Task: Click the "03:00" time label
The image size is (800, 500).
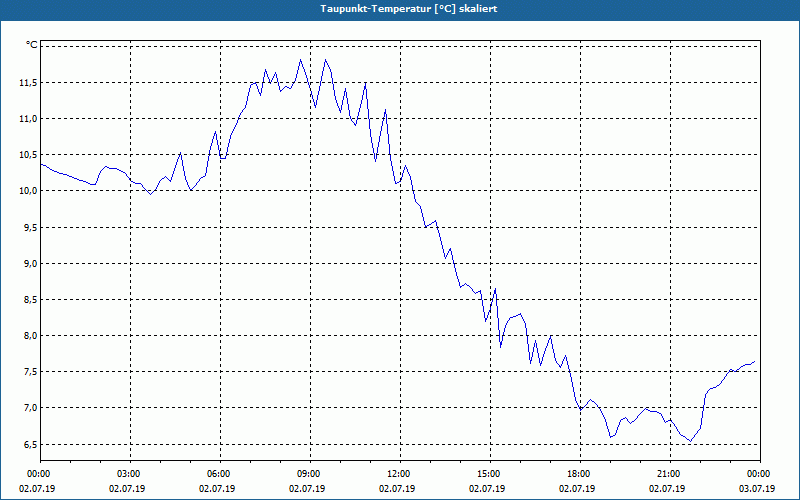Action: coord(131,474)
